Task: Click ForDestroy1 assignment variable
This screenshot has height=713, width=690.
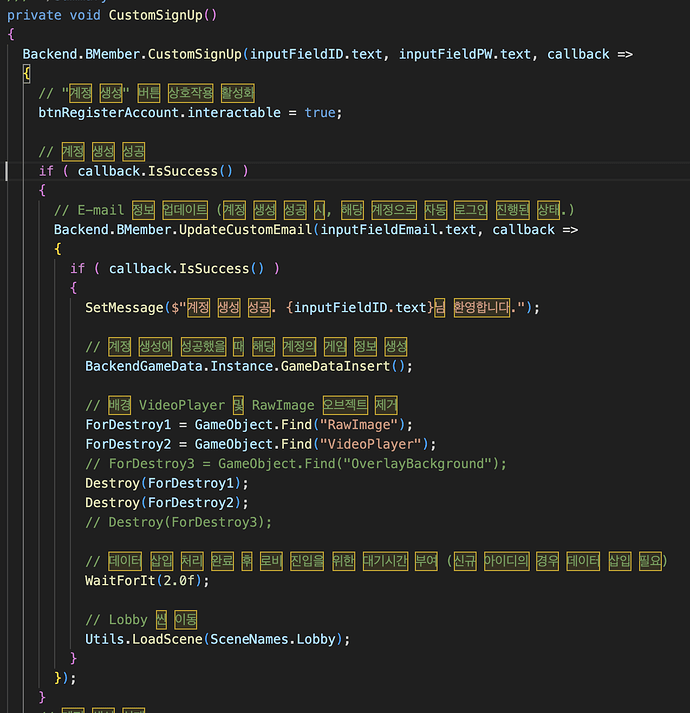Action: [128, 425]
